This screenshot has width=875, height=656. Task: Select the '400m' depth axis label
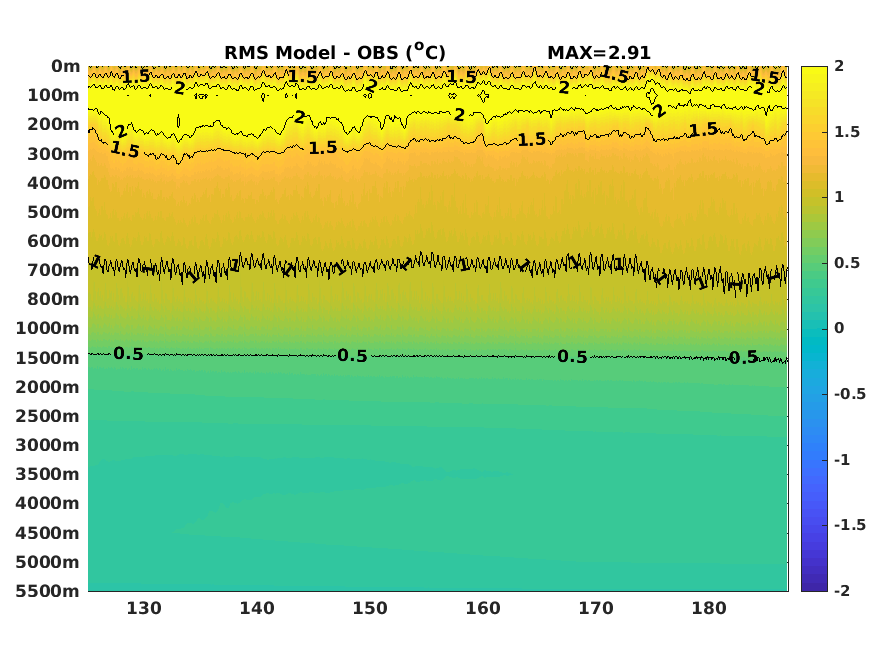tap(53, 183)
